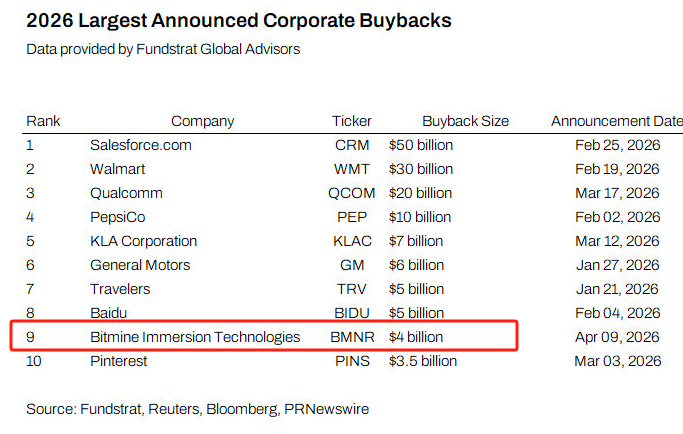Click the Rank column header

43,121
